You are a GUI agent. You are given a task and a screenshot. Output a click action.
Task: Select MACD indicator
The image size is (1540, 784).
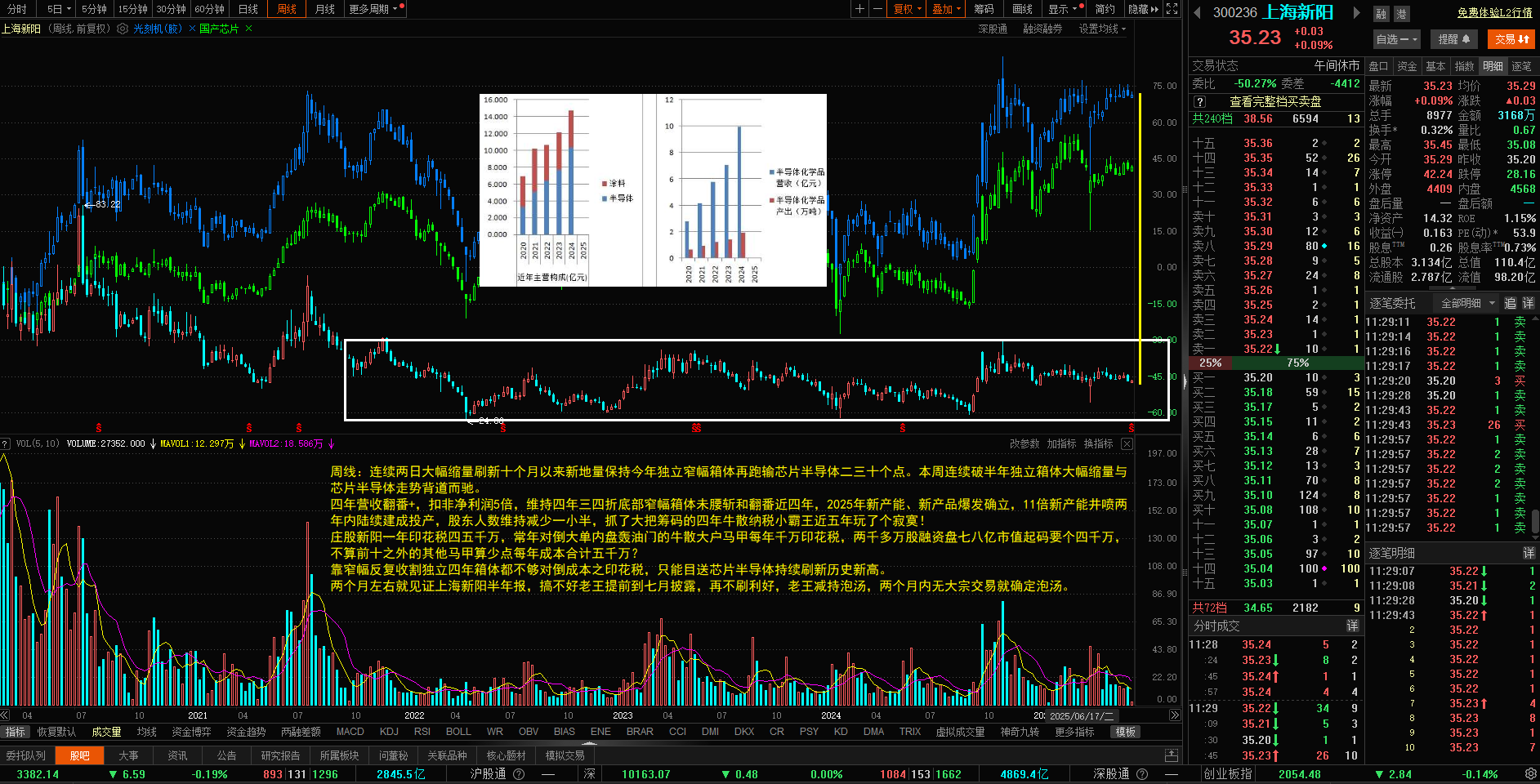pyautogui.click(x=350, y=732)
